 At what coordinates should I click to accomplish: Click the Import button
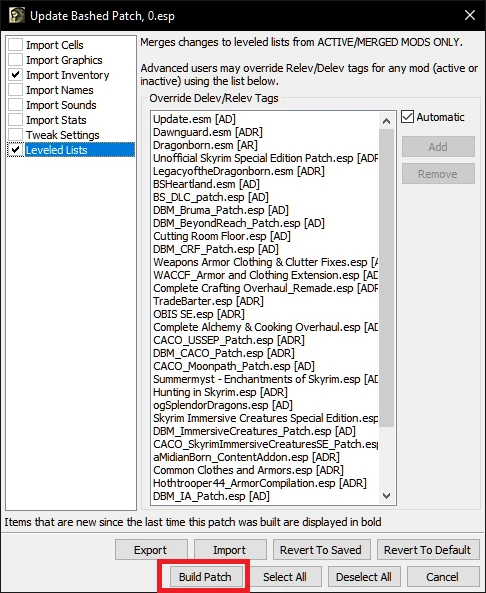click(230, 550)
